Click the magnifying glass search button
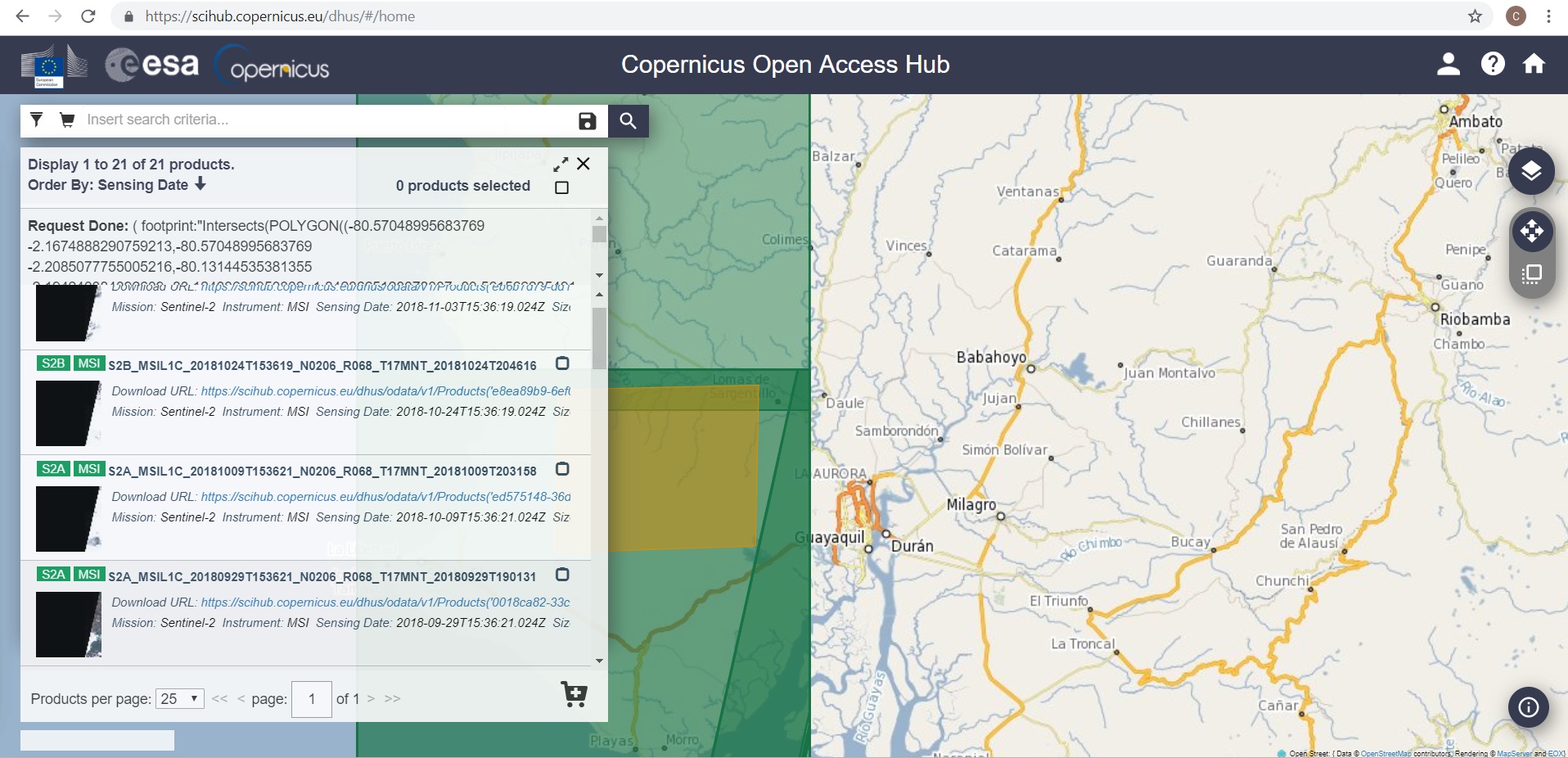 (628, 121)
